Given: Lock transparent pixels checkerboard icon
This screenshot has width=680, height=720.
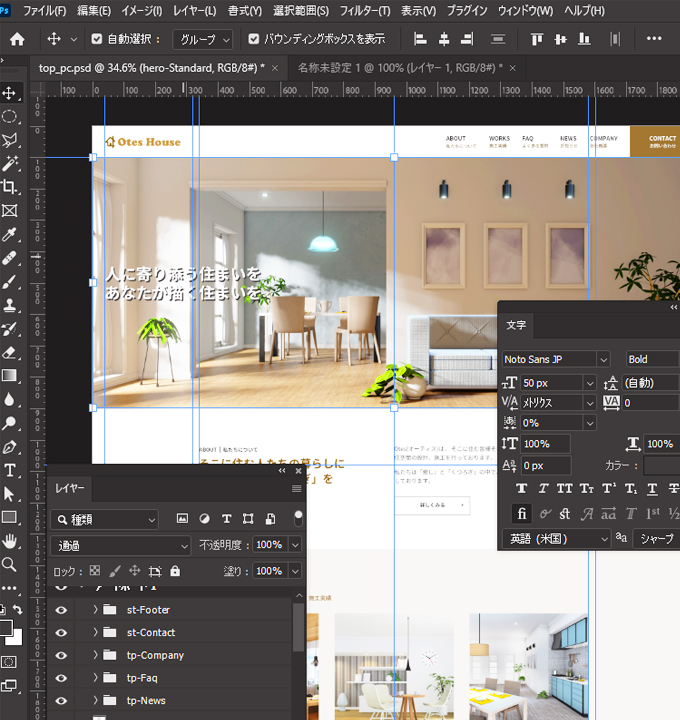Looking at the screenshot, I should click(x=95, y=571).
